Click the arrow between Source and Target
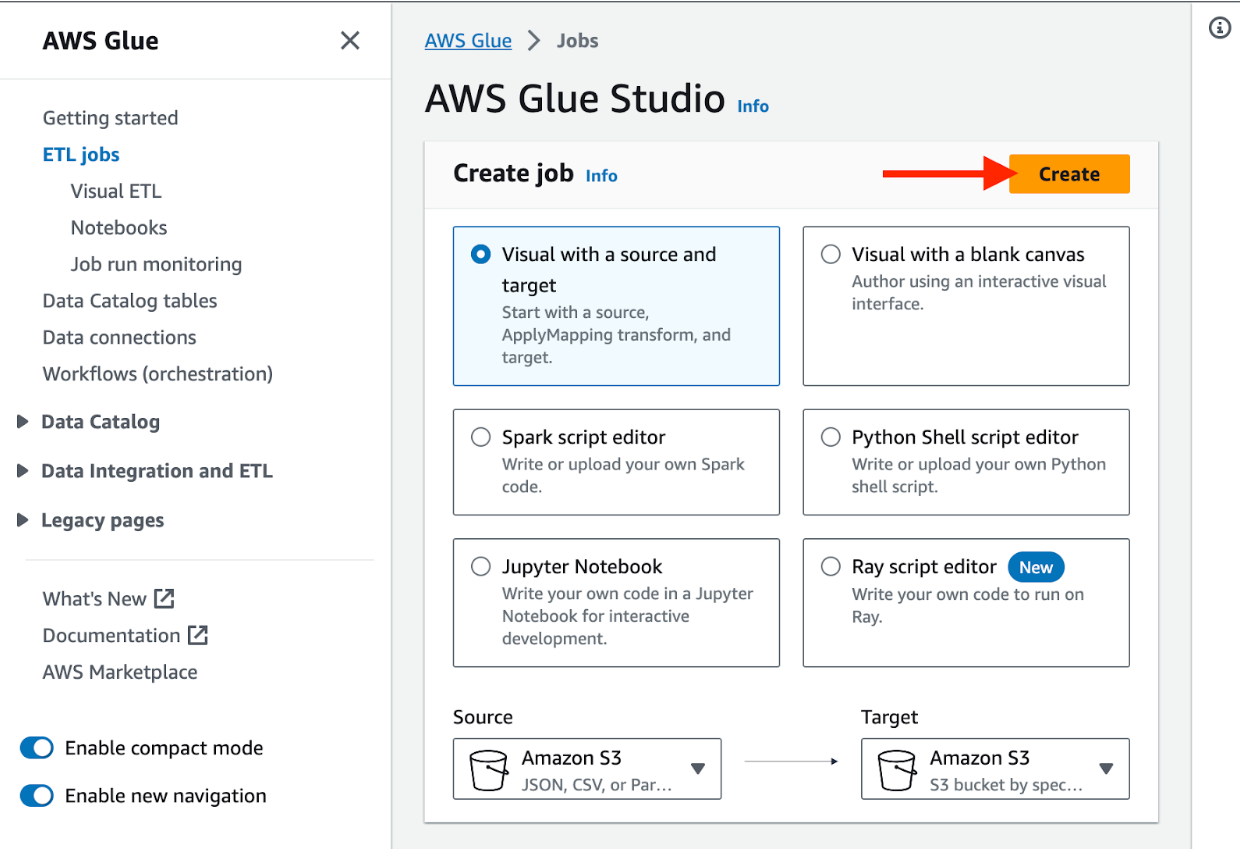1240x862 pixels. pyautogui.click(x=791, y=761)
